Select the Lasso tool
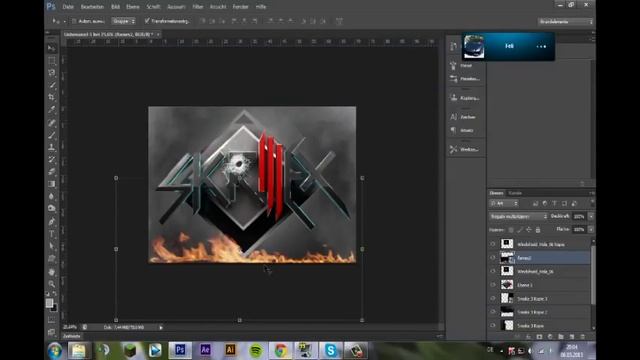 [51, 73]
